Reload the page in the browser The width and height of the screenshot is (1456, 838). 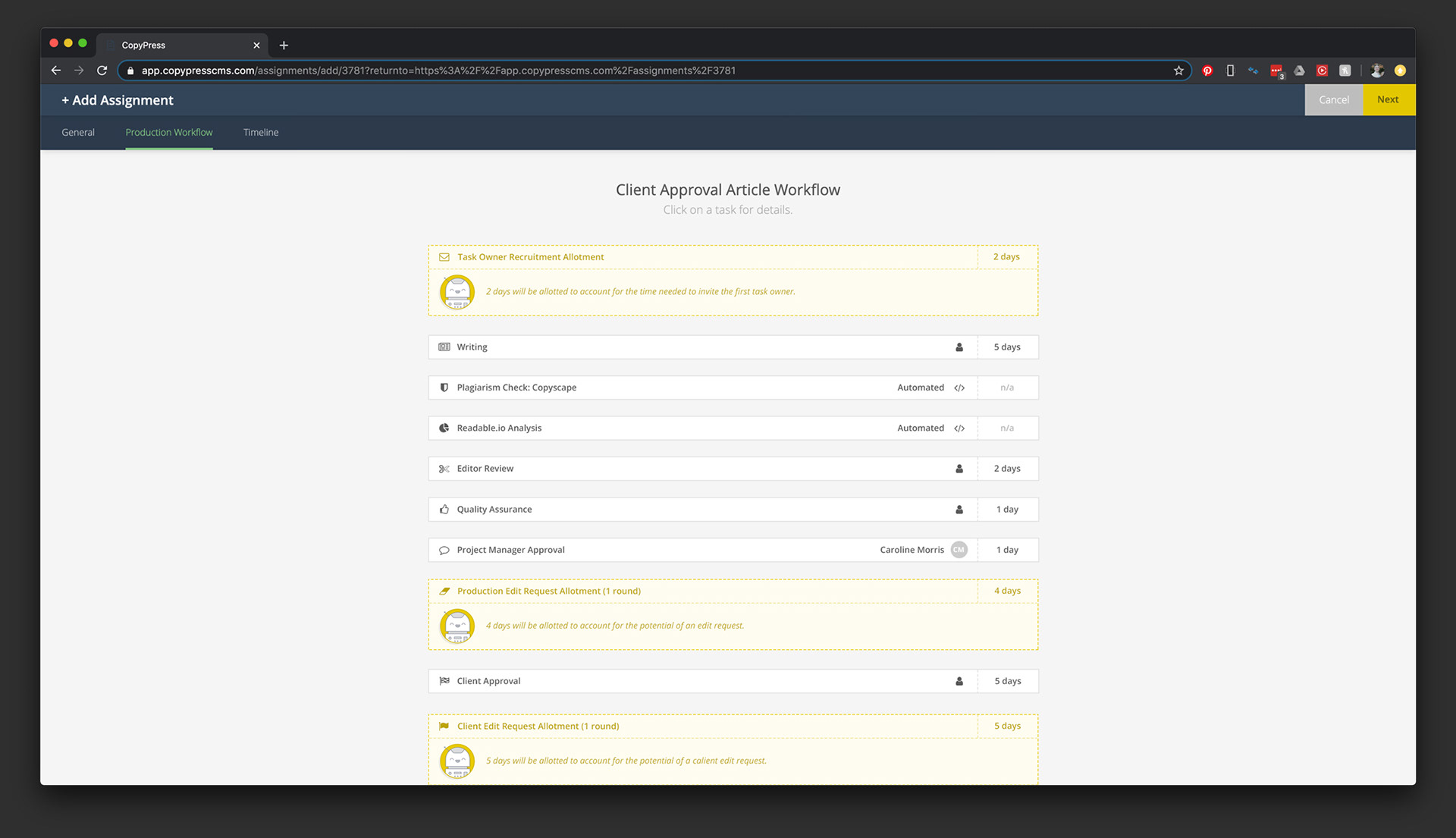tap(102, 71)
